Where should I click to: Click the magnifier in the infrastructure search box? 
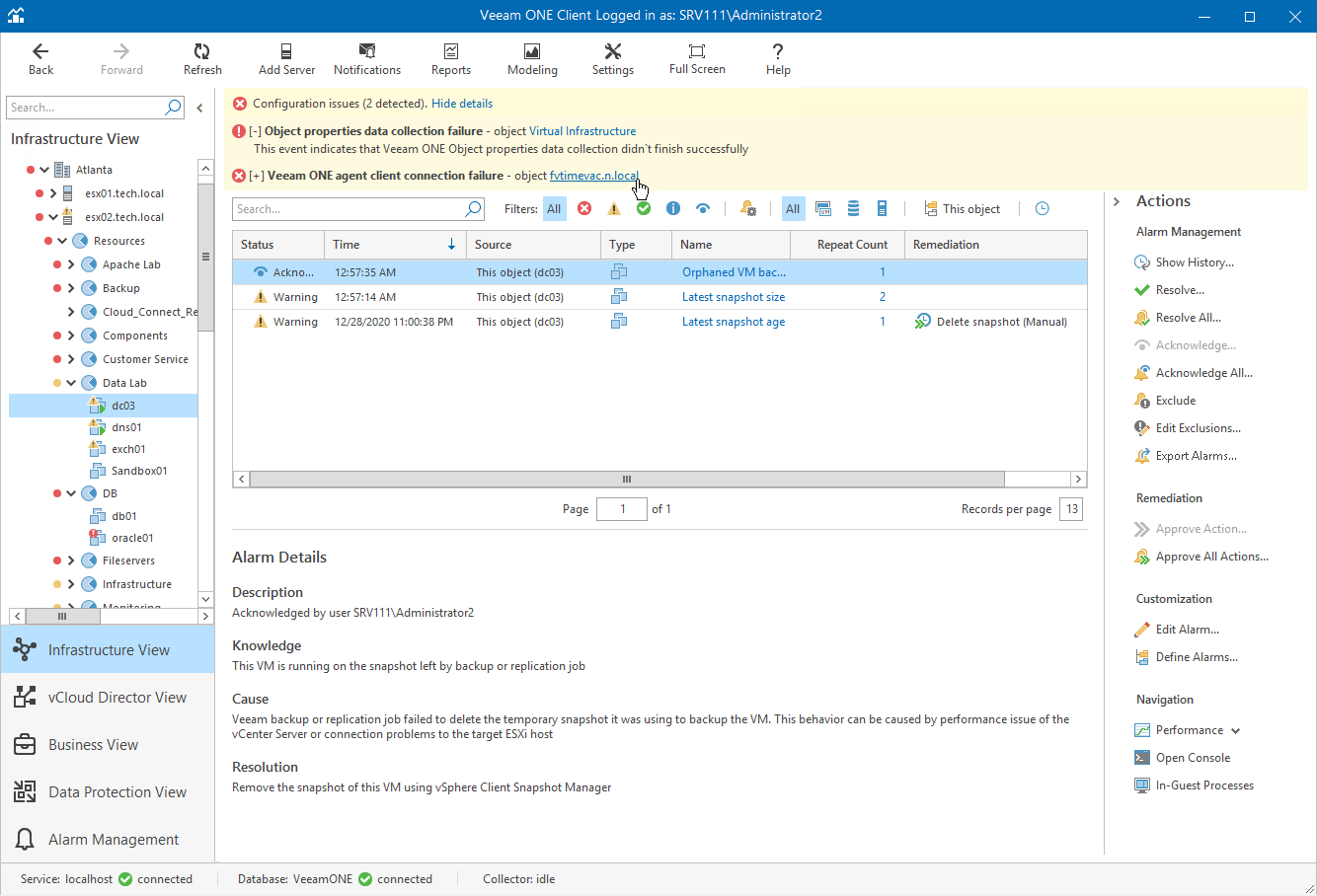pyautogui.click(x=174, y=108)
